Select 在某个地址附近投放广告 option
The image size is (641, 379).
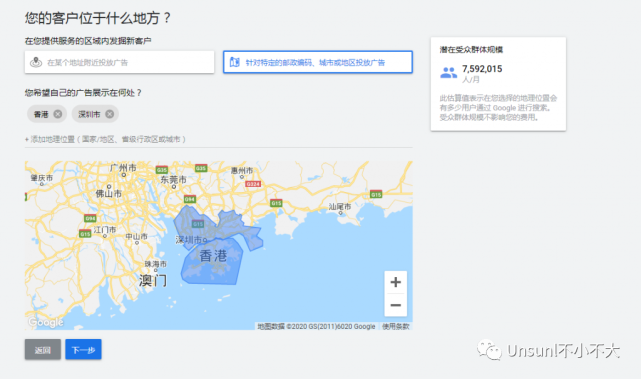click(119, 62)
